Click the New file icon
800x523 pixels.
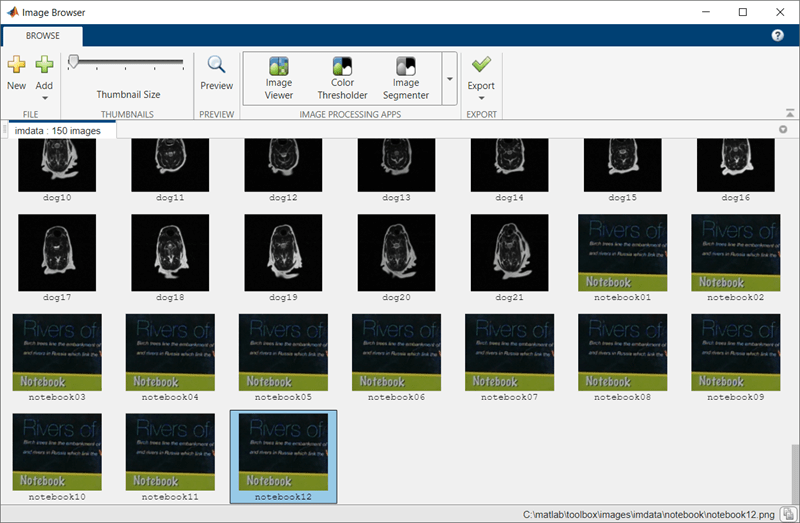pos(16,65)
